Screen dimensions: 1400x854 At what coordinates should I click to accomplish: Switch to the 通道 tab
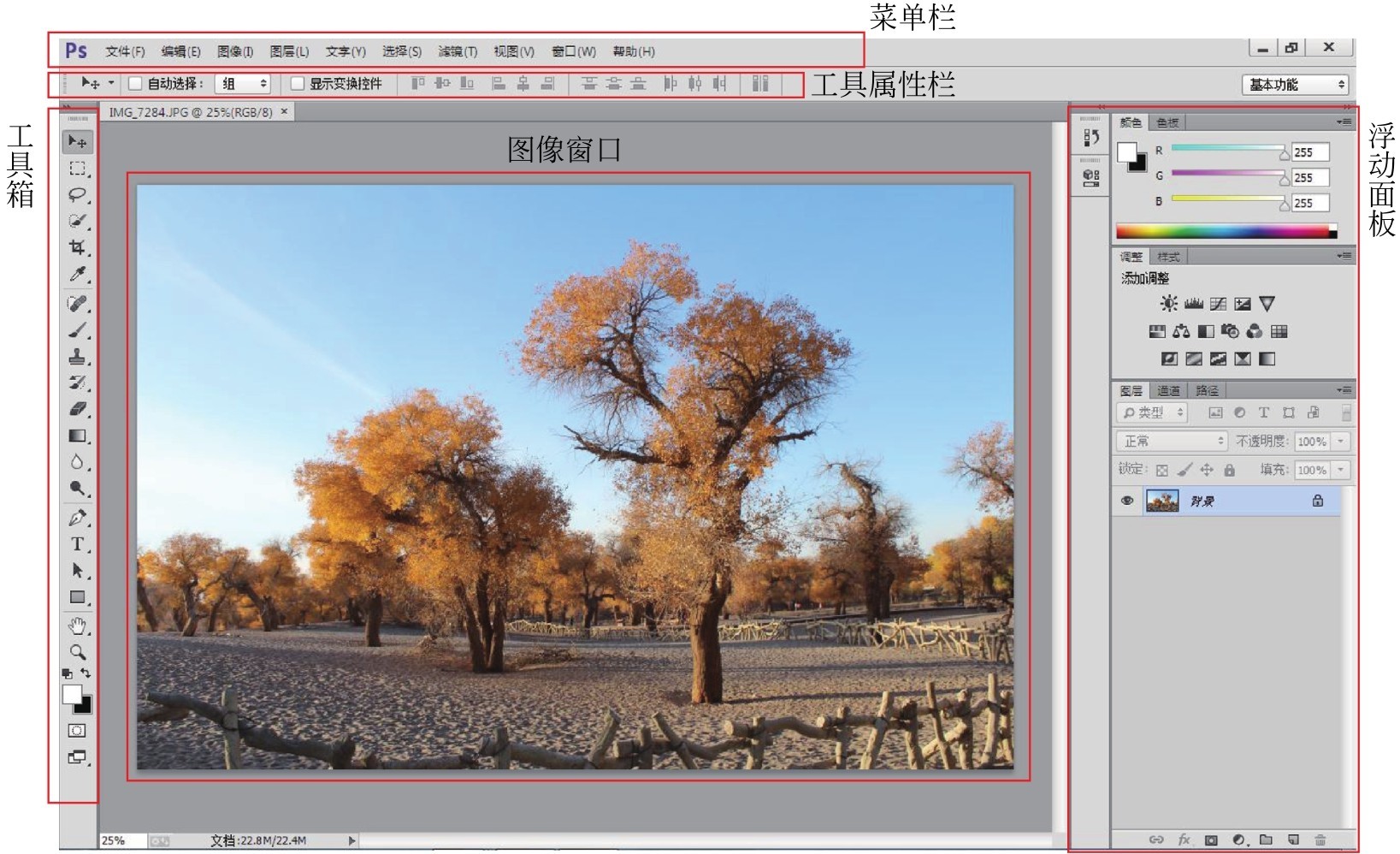(x=1168, y=390)
